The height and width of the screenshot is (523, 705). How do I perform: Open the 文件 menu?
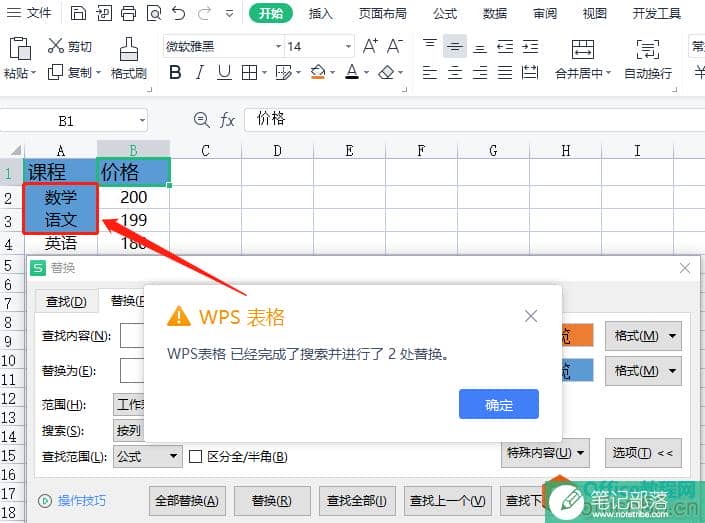click(29, 13)
